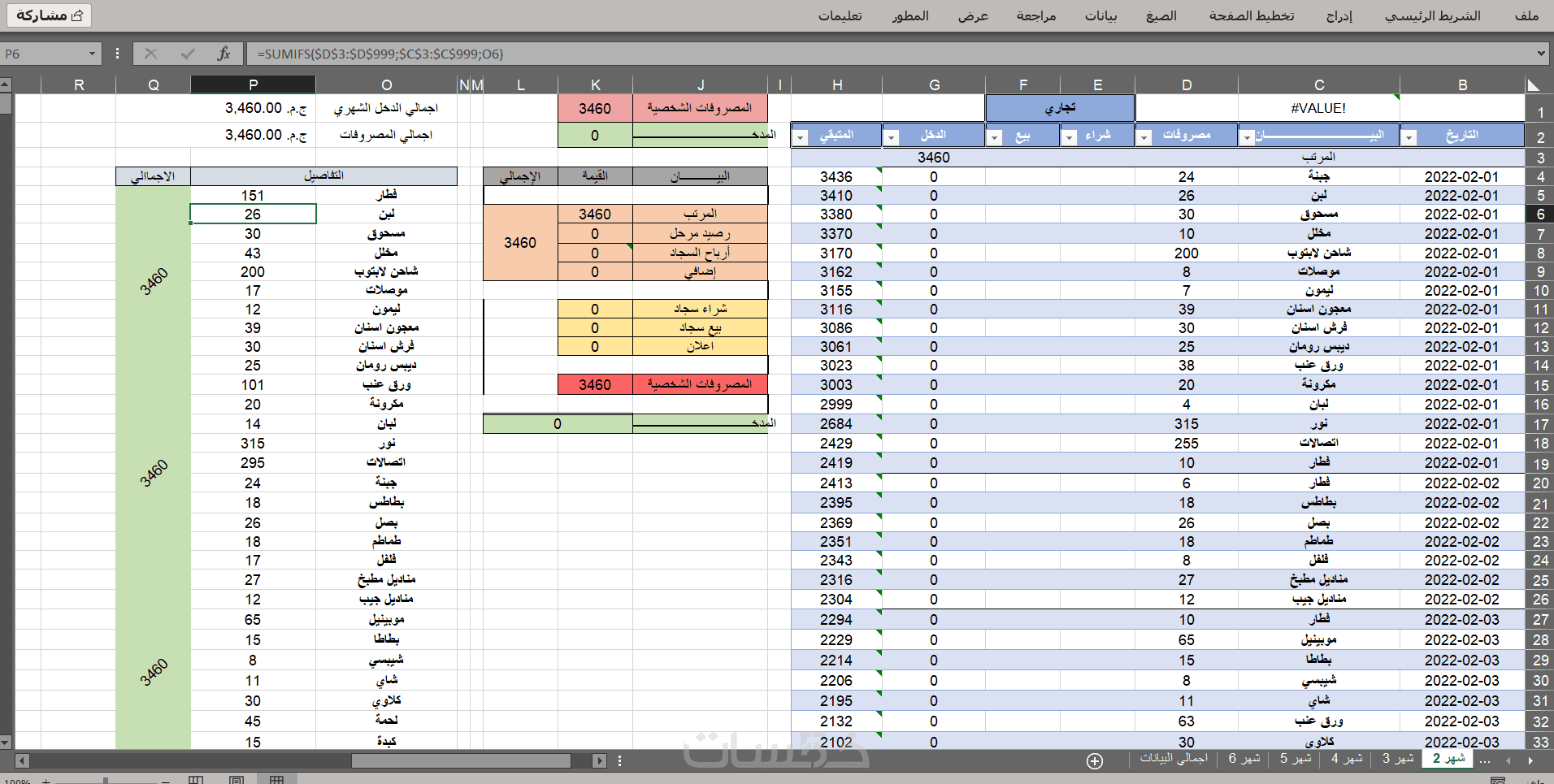Open the Insert Function fx dialog
This screenshot has height=784, width=1554.
pyautogui.click(x=224, y=54)
